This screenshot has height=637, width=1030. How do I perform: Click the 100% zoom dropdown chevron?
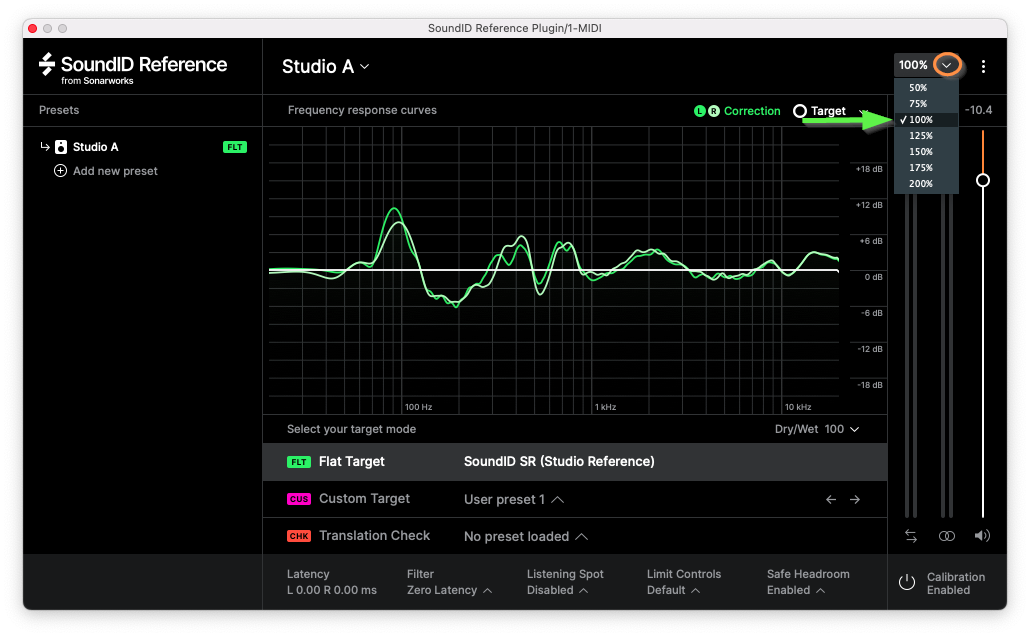(x=947, y=65)
